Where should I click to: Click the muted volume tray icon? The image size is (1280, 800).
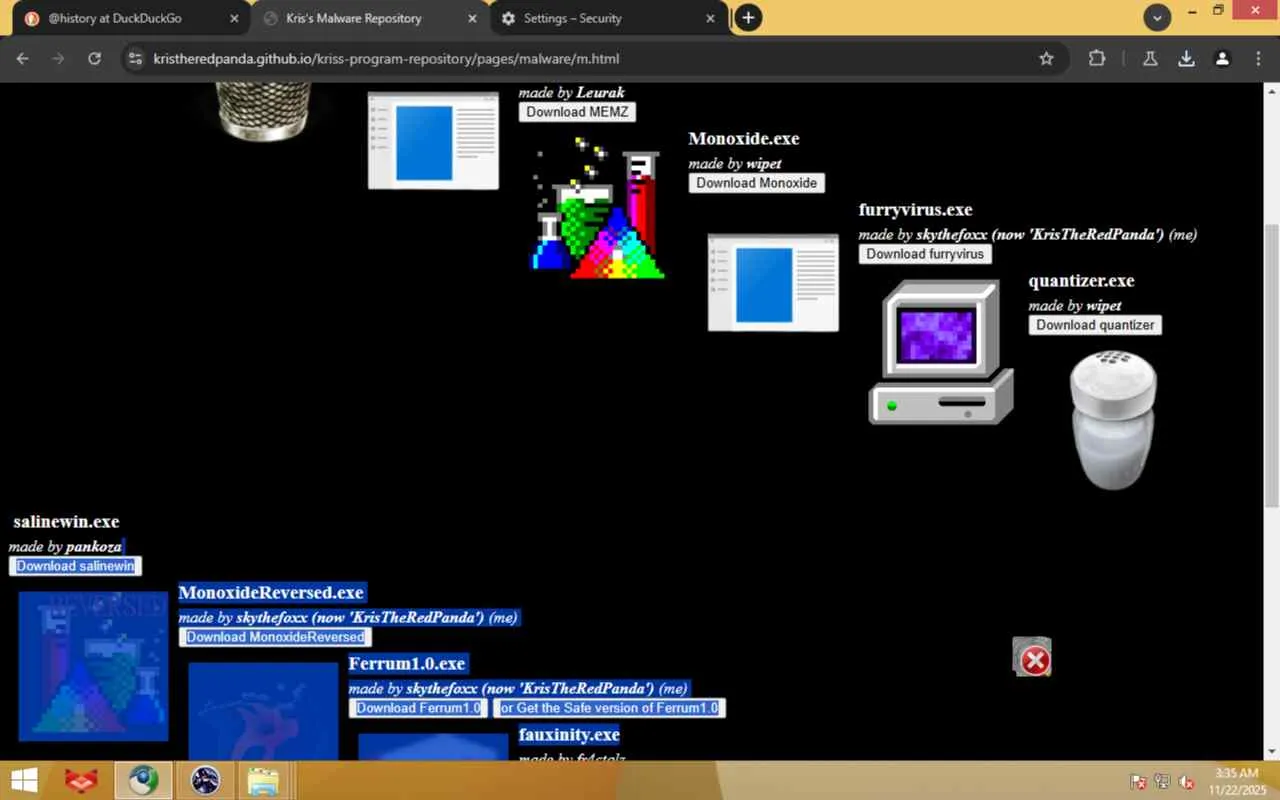1187,782
